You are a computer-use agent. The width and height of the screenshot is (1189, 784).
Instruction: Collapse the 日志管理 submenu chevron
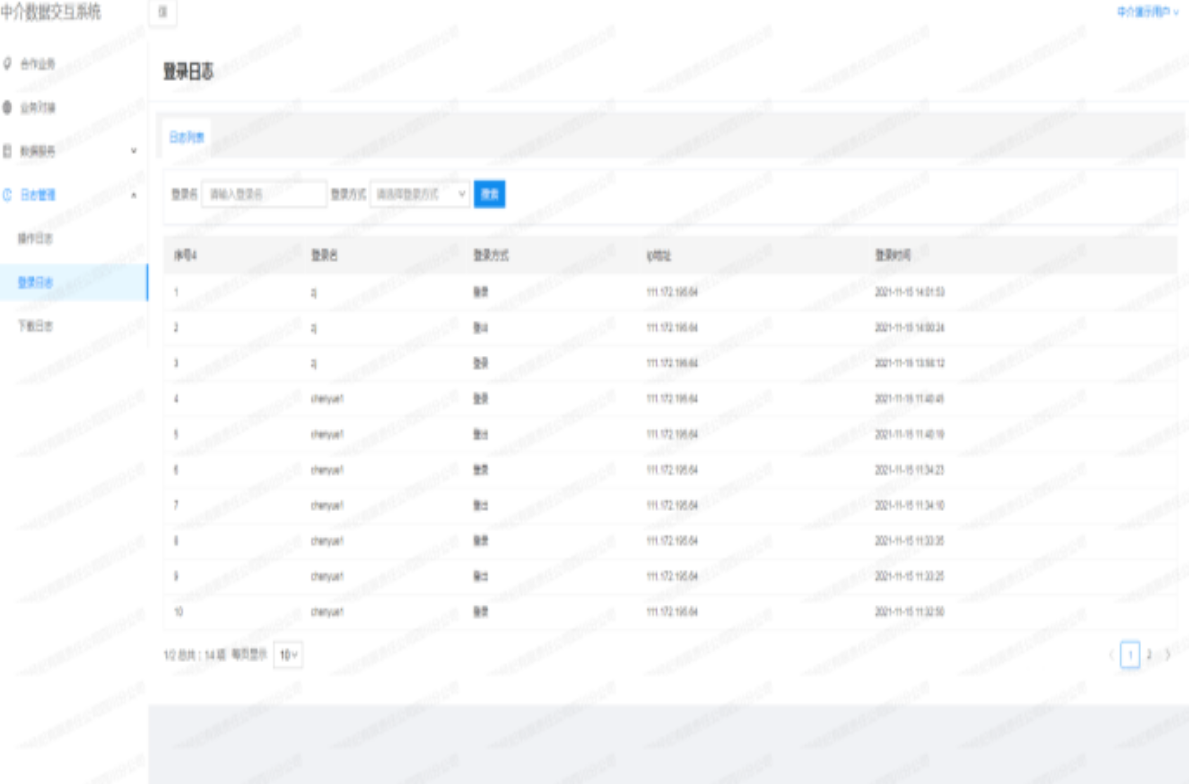point(134,195)
